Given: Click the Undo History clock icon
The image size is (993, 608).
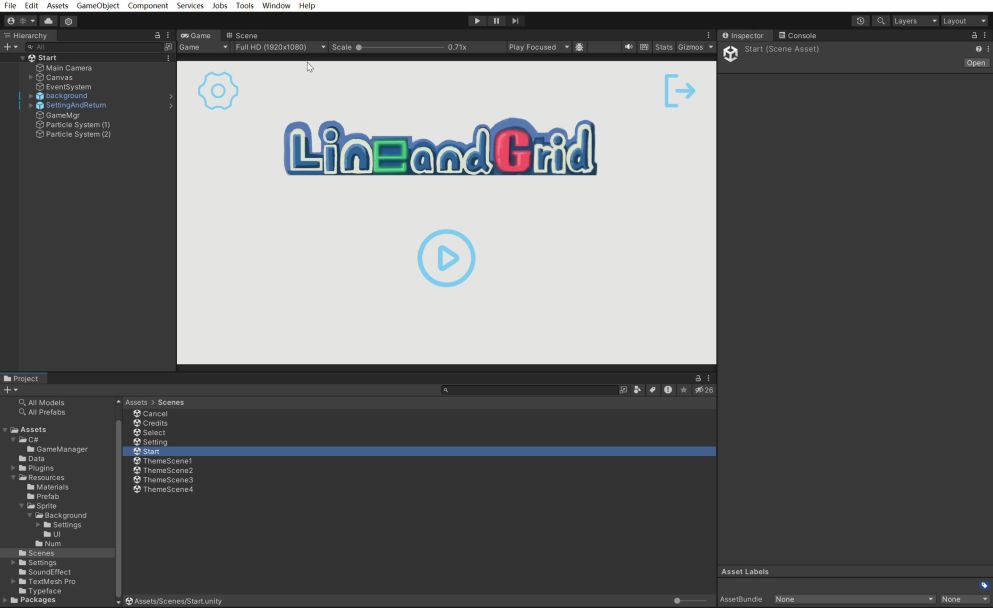Looking at the screenshot, I should point(860,21).
